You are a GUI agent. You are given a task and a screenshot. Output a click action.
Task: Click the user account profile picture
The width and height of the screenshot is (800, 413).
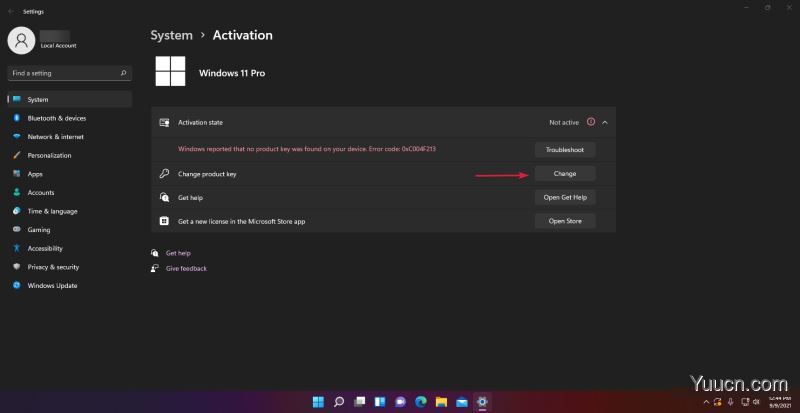click(x=21, y=39)
